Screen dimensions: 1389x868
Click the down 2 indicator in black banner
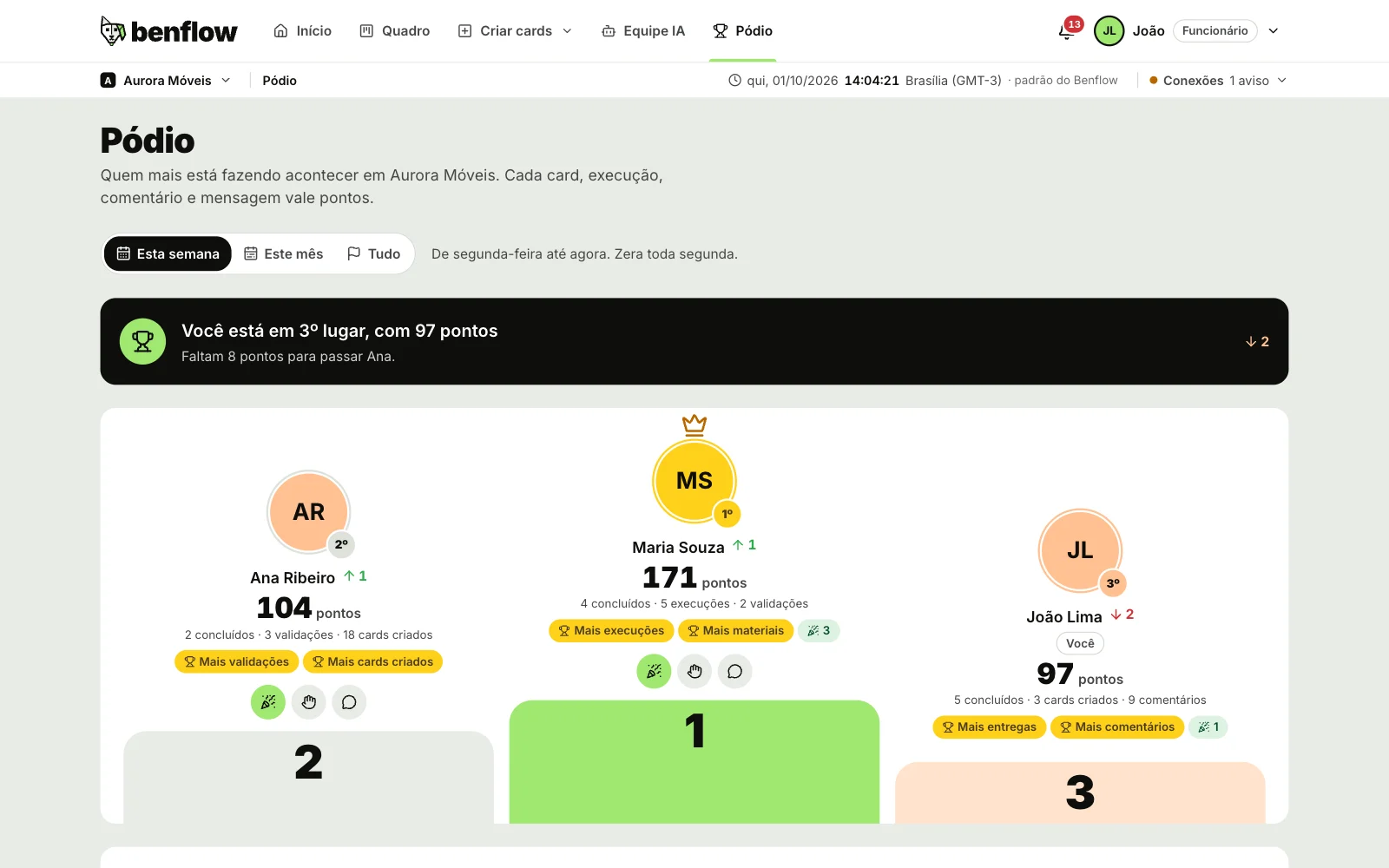(1257, 341)
